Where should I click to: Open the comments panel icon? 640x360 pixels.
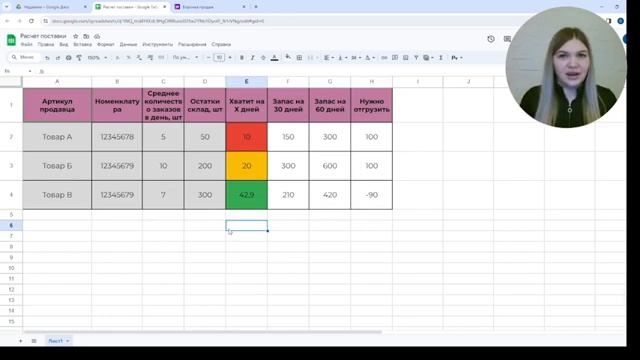(507, 39)
